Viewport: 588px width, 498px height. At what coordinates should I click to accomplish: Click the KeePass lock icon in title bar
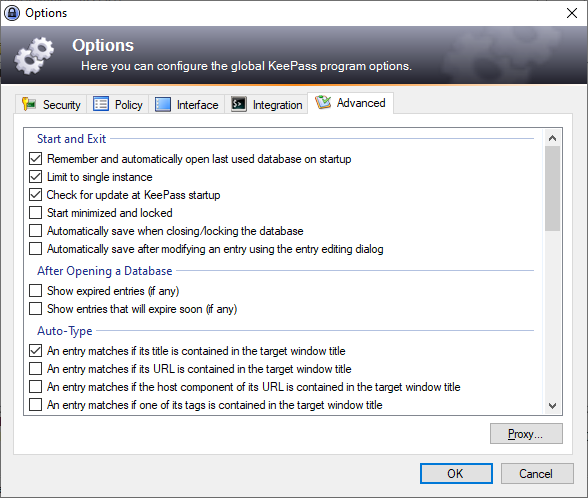point(12,13)
